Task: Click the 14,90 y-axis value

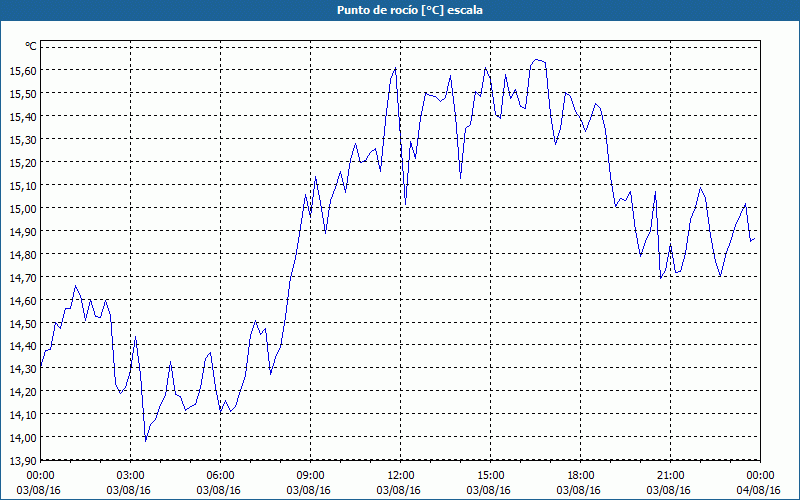Action: [23, 231]
